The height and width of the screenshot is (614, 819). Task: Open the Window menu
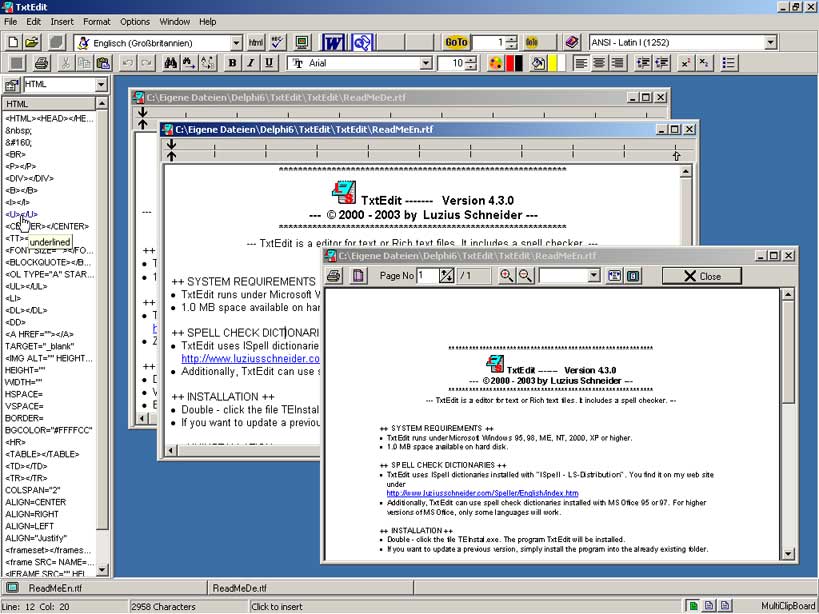174,22
